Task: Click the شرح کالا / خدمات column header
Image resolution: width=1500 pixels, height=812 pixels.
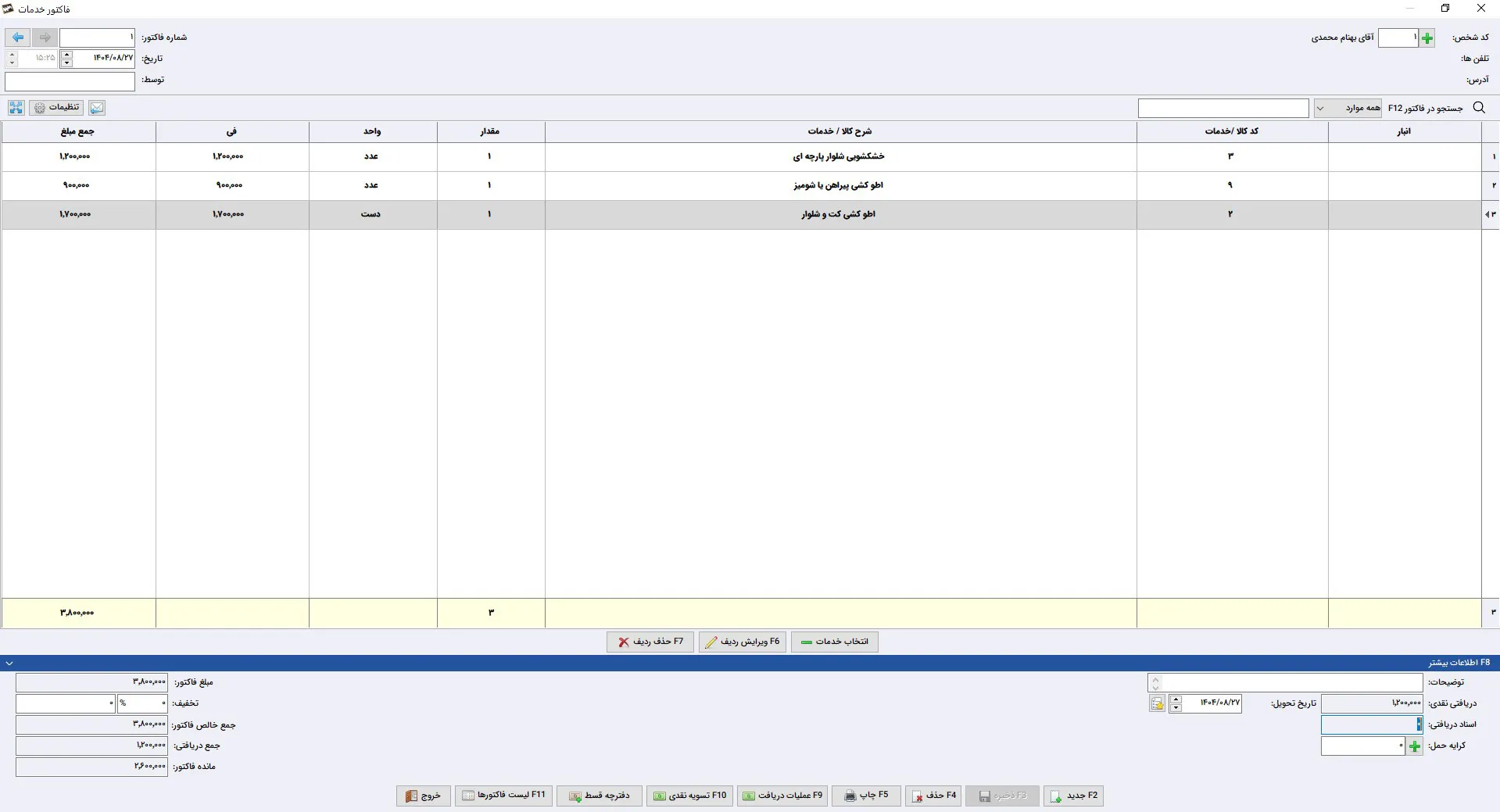Action: point(840,132)
